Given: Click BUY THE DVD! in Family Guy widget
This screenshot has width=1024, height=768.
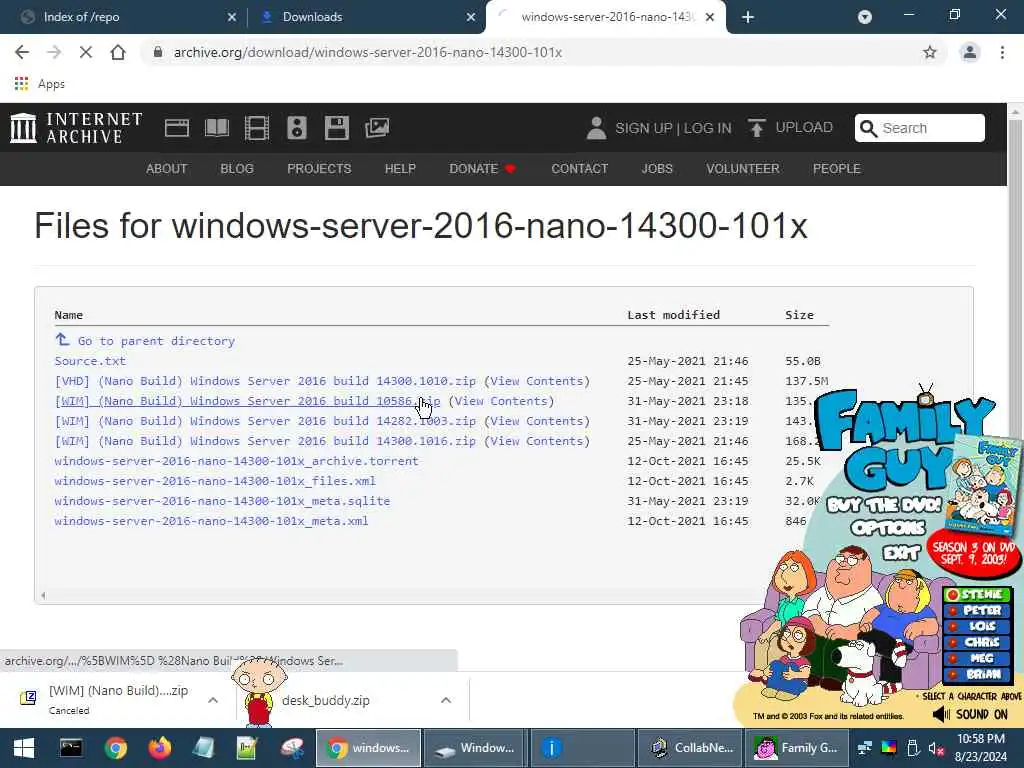Looking at the screenshot, I should pyautogui.click(x=885, y=505).
